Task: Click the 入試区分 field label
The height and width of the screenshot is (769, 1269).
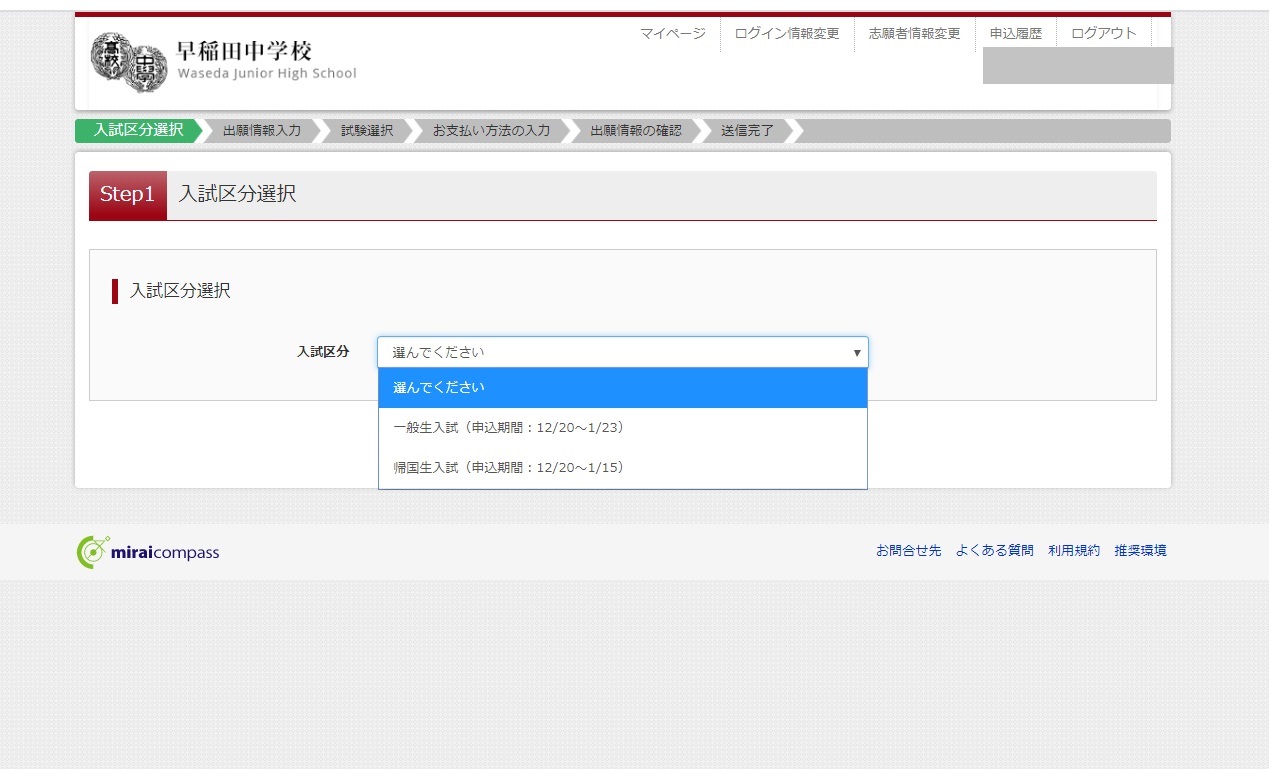Action: coord(323,352)
